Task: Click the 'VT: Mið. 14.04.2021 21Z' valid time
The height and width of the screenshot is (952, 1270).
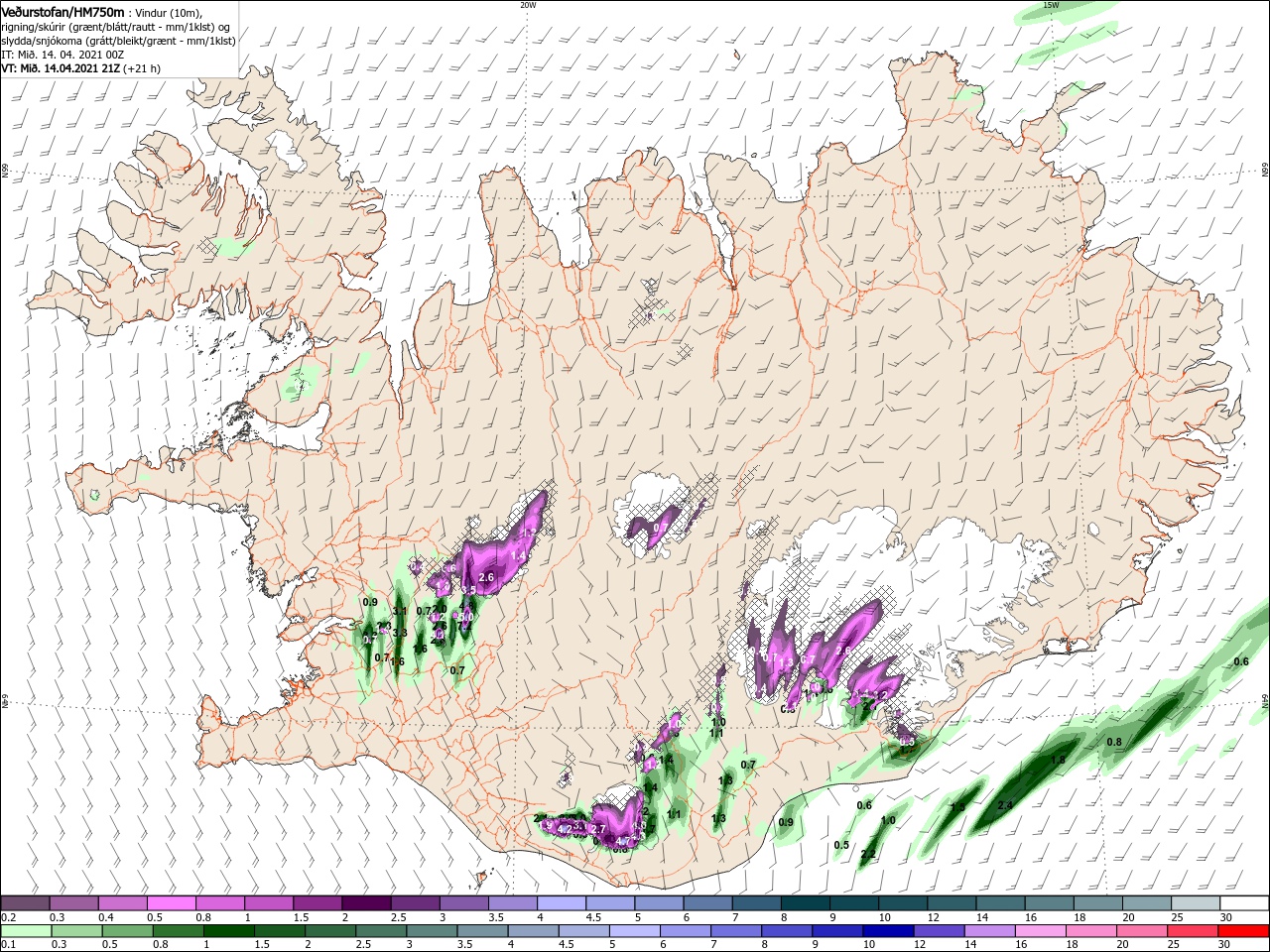Action: pyautogui.click(x=62, y=68)
